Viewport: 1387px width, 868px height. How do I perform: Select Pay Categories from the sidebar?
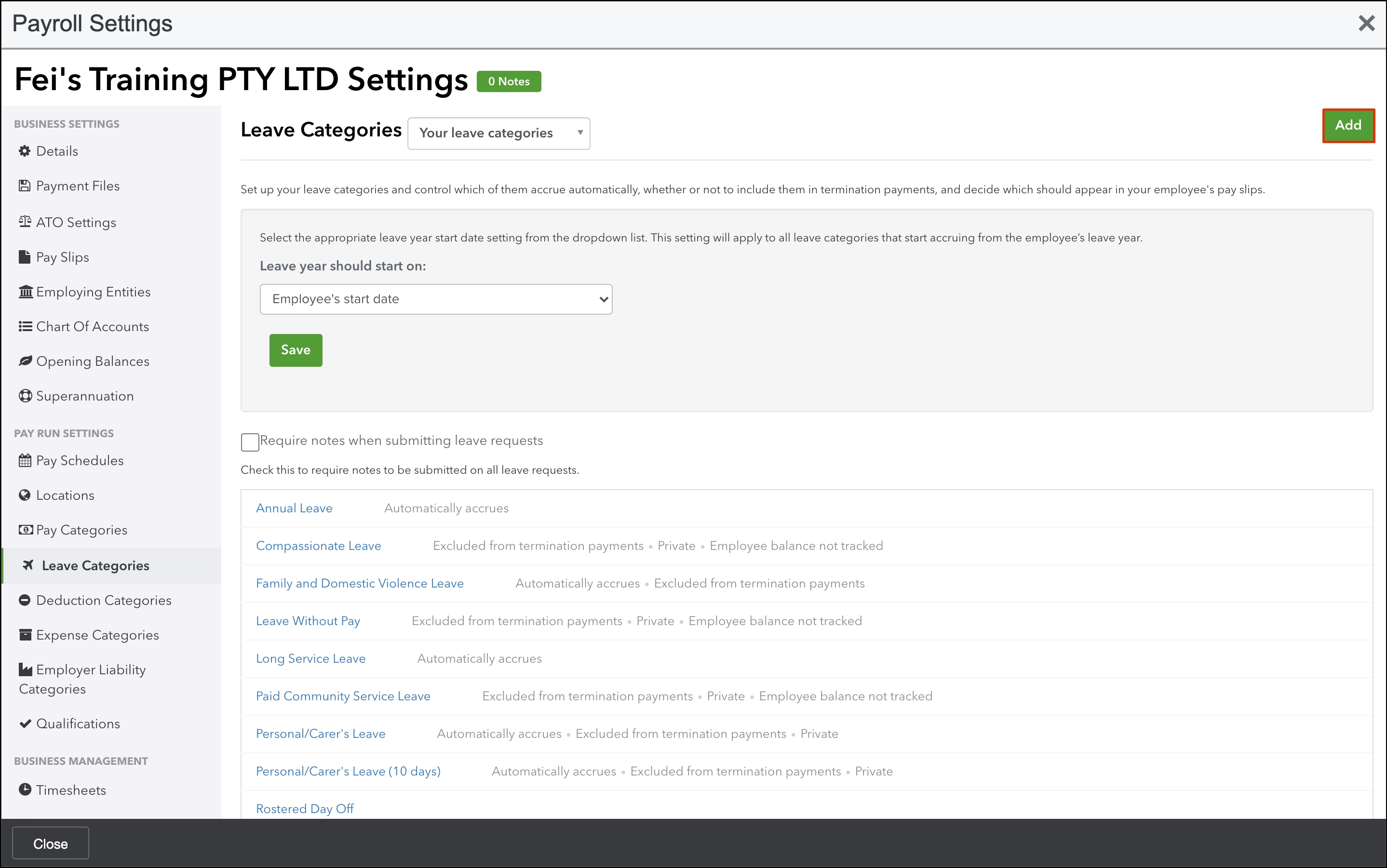coord(81,531)
